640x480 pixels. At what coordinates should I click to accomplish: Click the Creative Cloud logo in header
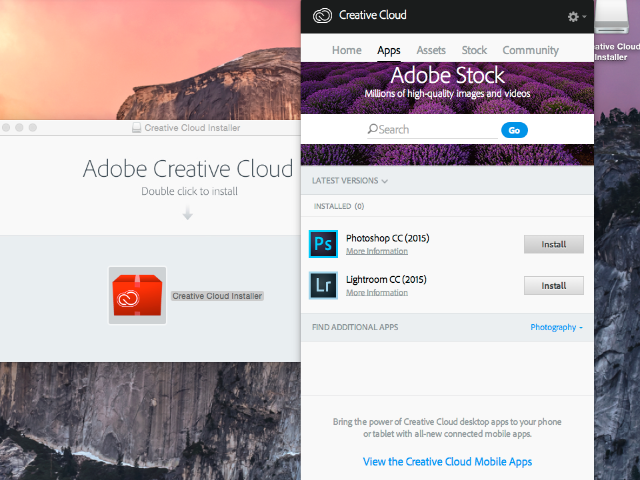click(x=322, y=16)
